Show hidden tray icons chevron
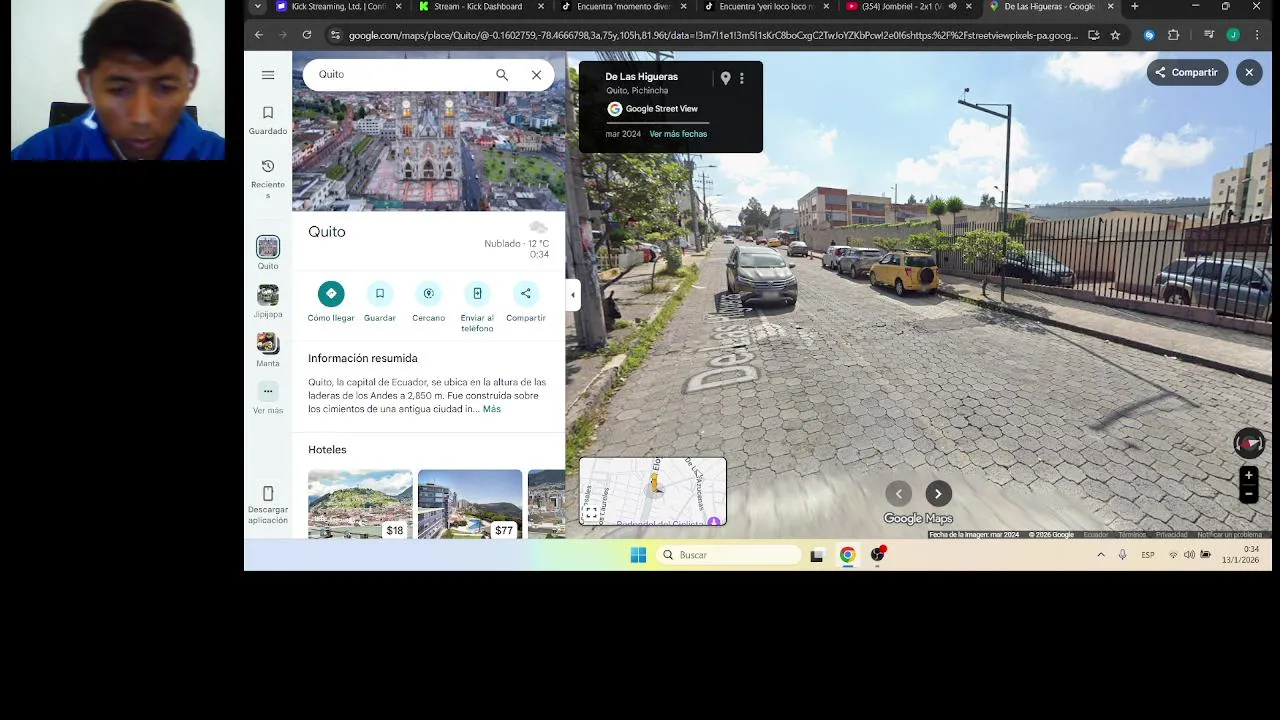Viewport: 1280px width, 720px height. click(x=1101, y=555)
